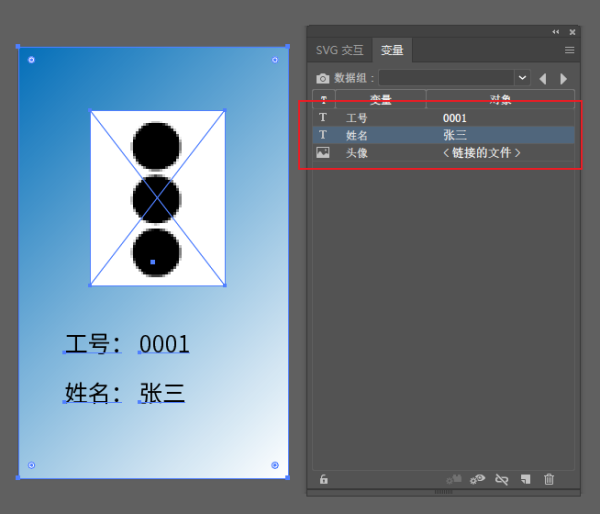Screen dimensions: 600x514
Task: Select the 头像 variable row
Action: tap(443, 153)
